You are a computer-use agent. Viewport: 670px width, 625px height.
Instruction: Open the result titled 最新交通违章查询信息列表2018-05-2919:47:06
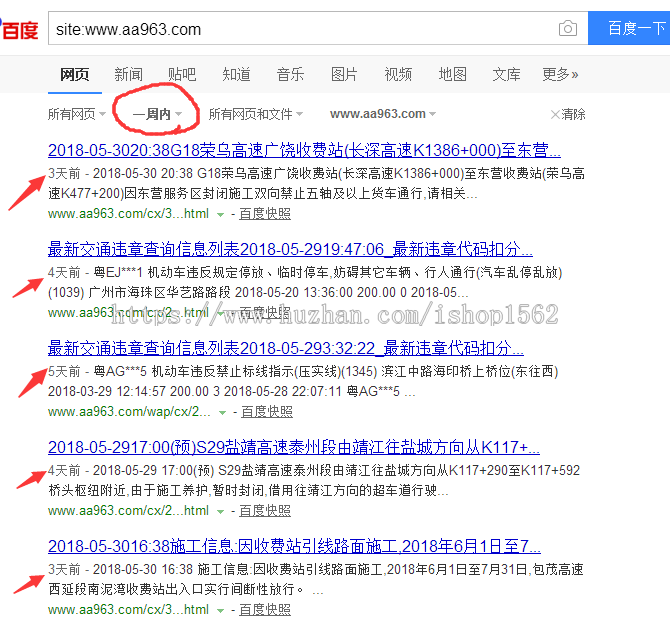tap(290, 249)
